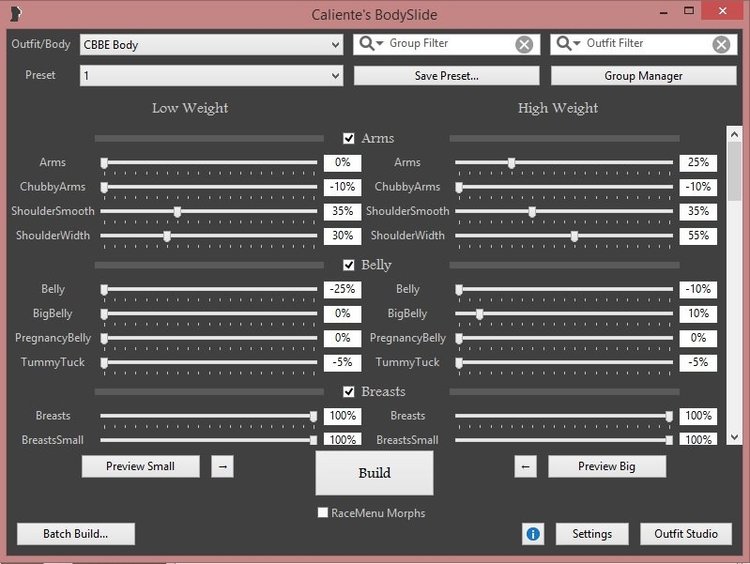Screen dimensions: 750x564
Task: Click the High Weight heading
Action: tap(558, 108)
